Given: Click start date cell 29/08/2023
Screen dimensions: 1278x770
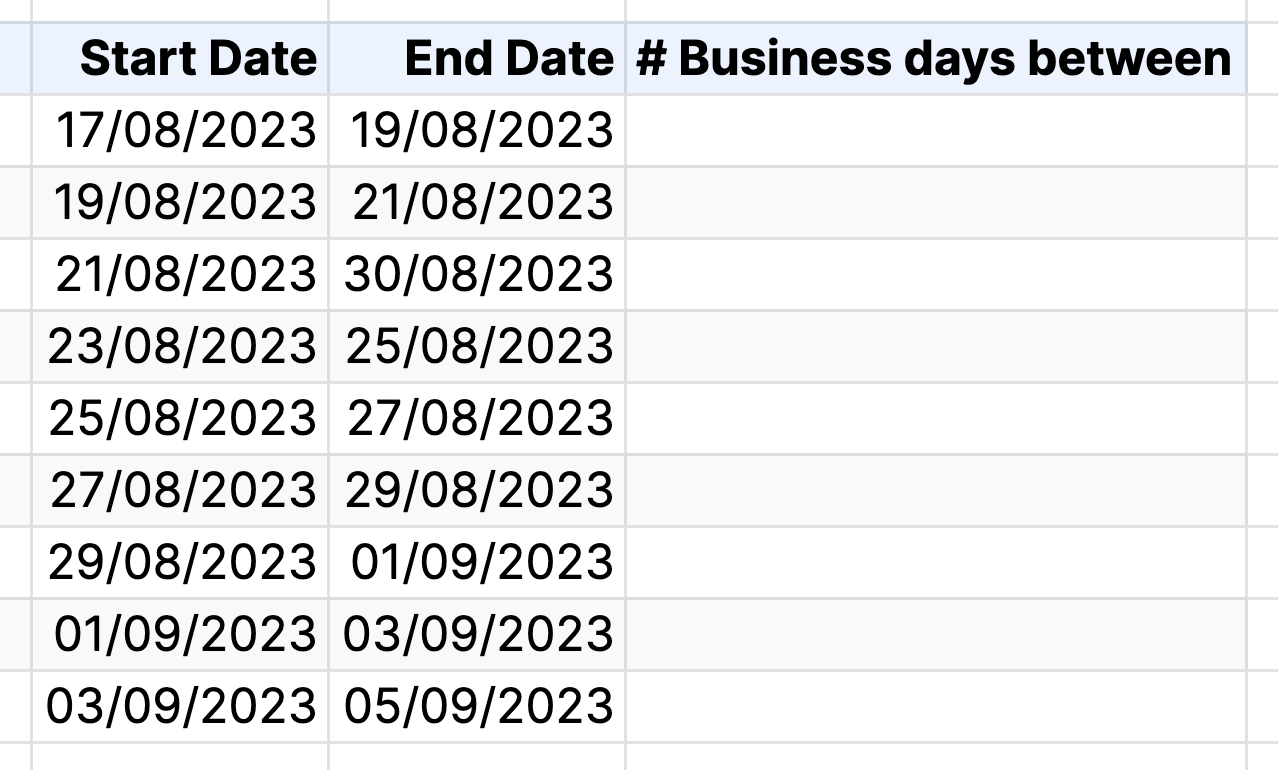Looking at the screenshot, I should tap(180, 563).
